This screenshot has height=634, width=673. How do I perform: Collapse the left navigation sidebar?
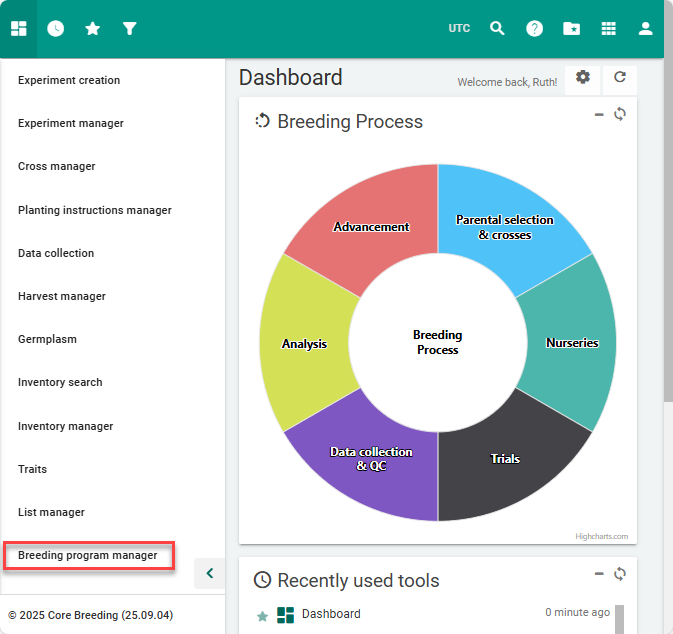tap(209, 573)
